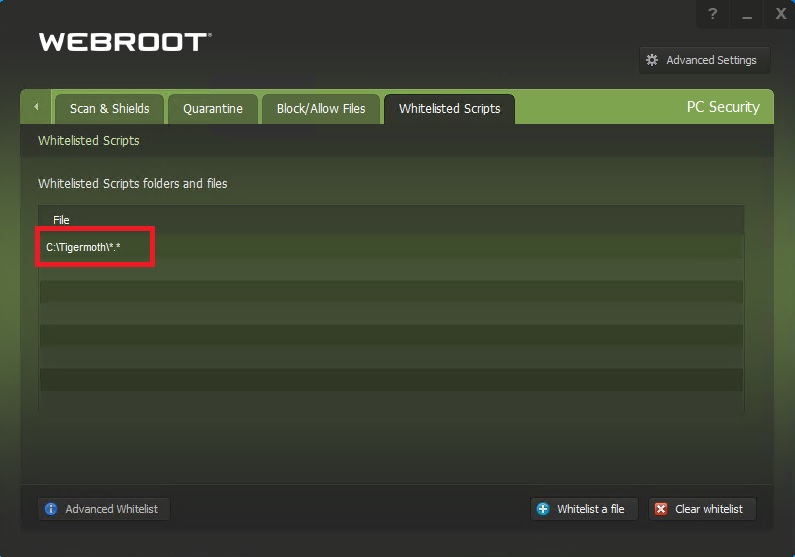Viewport: 795px width, 557px height.
Task: Open help with the question mark icon
Action: click(x=712, y=14)
